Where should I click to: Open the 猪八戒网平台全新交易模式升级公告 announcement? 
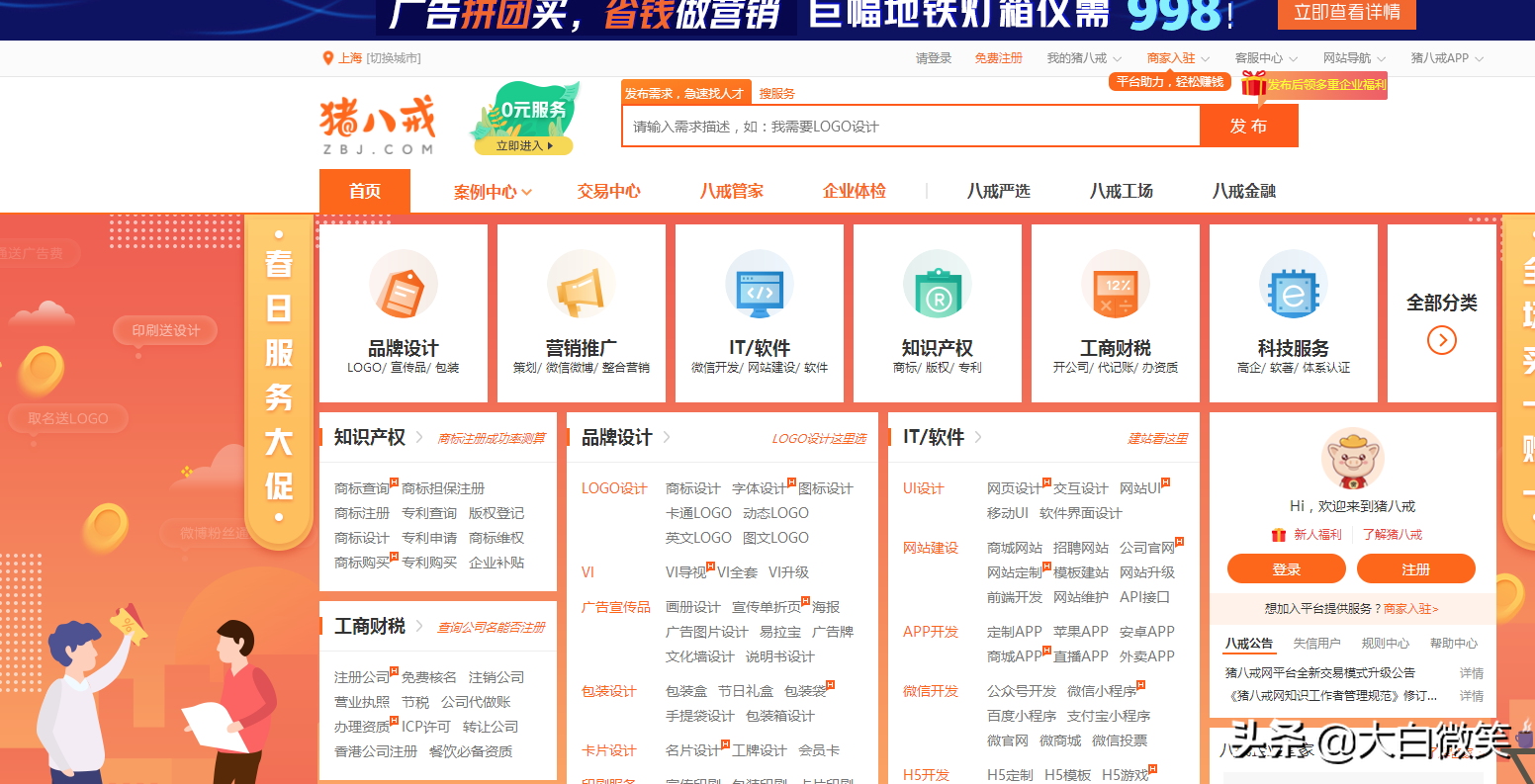pos(1319,672)
